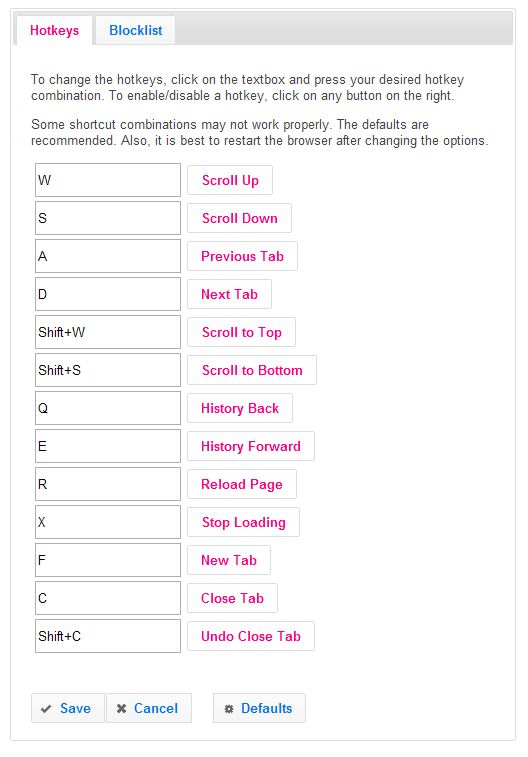Select the Hotkeys tab
Image resolution: width=528 pixels, height=757 pixels.
pos(55,30)
